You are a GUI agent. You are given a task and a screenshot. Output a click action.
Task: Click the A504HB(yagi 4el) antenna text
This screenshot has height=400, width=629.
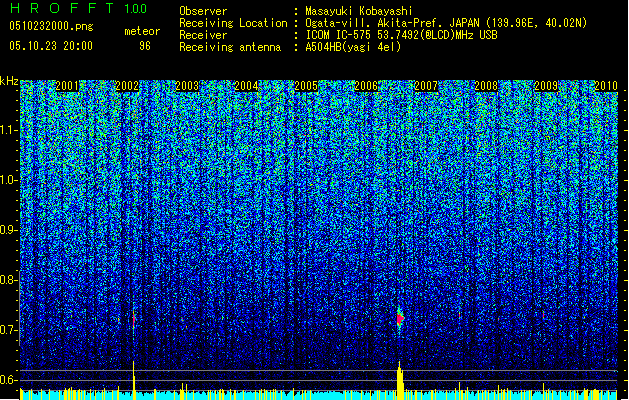point(353,47)
